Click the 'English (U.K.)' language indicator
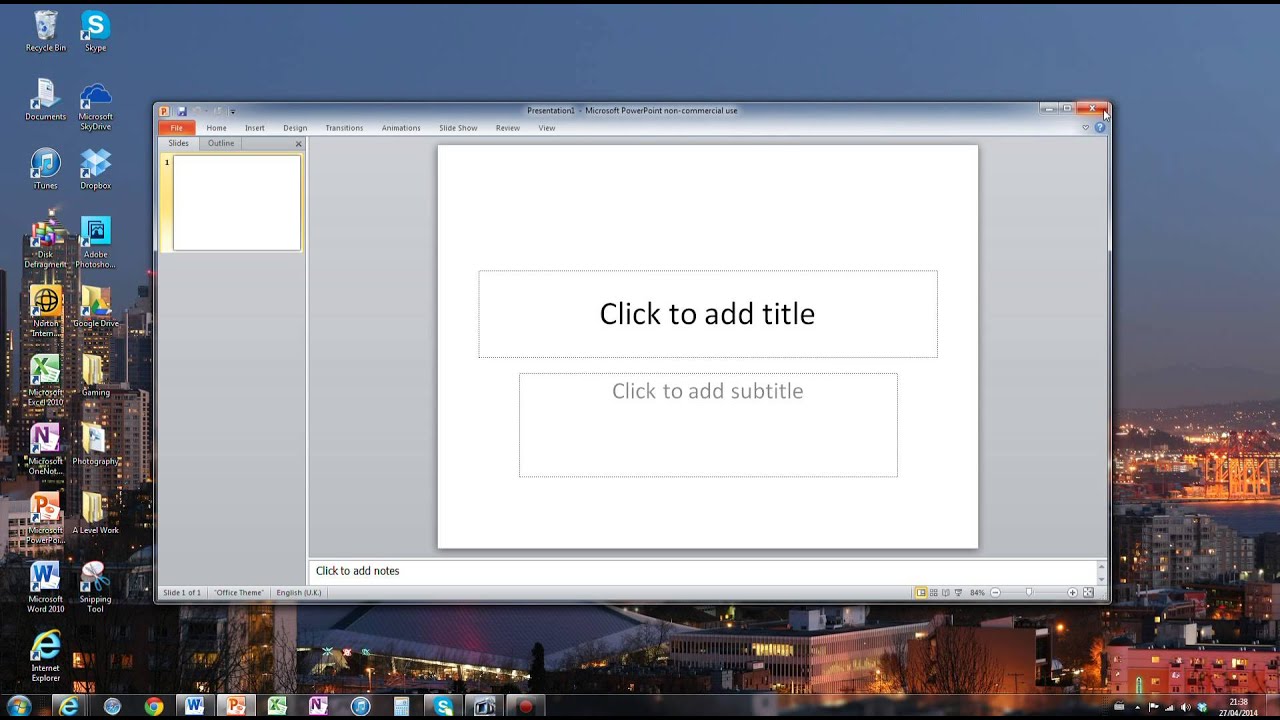The image size is (1280, 720). 299,593
